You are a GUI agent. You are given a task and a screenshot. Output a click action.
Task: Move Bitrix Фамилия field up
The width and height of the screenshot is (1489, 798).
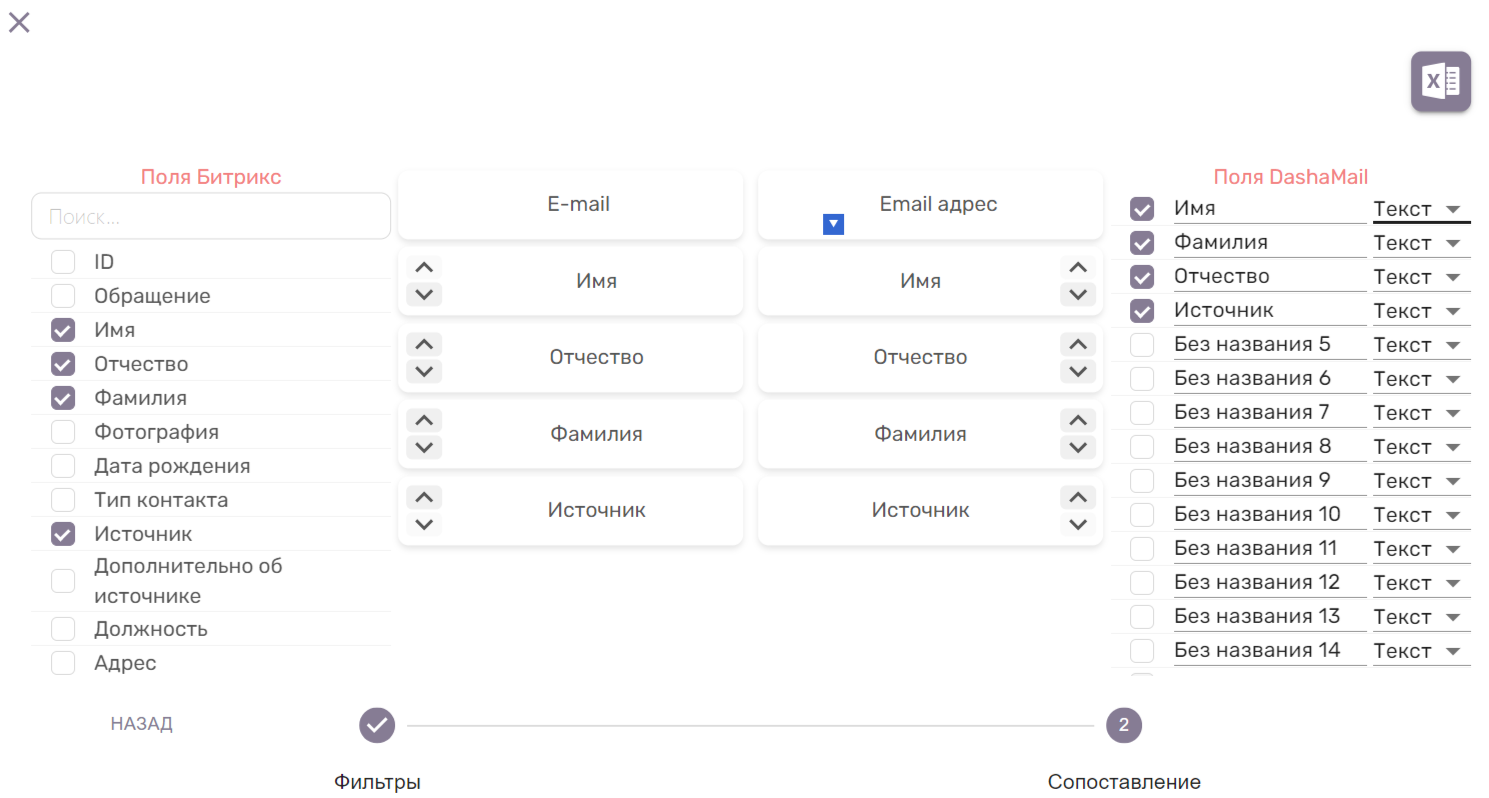pos(424,421)
